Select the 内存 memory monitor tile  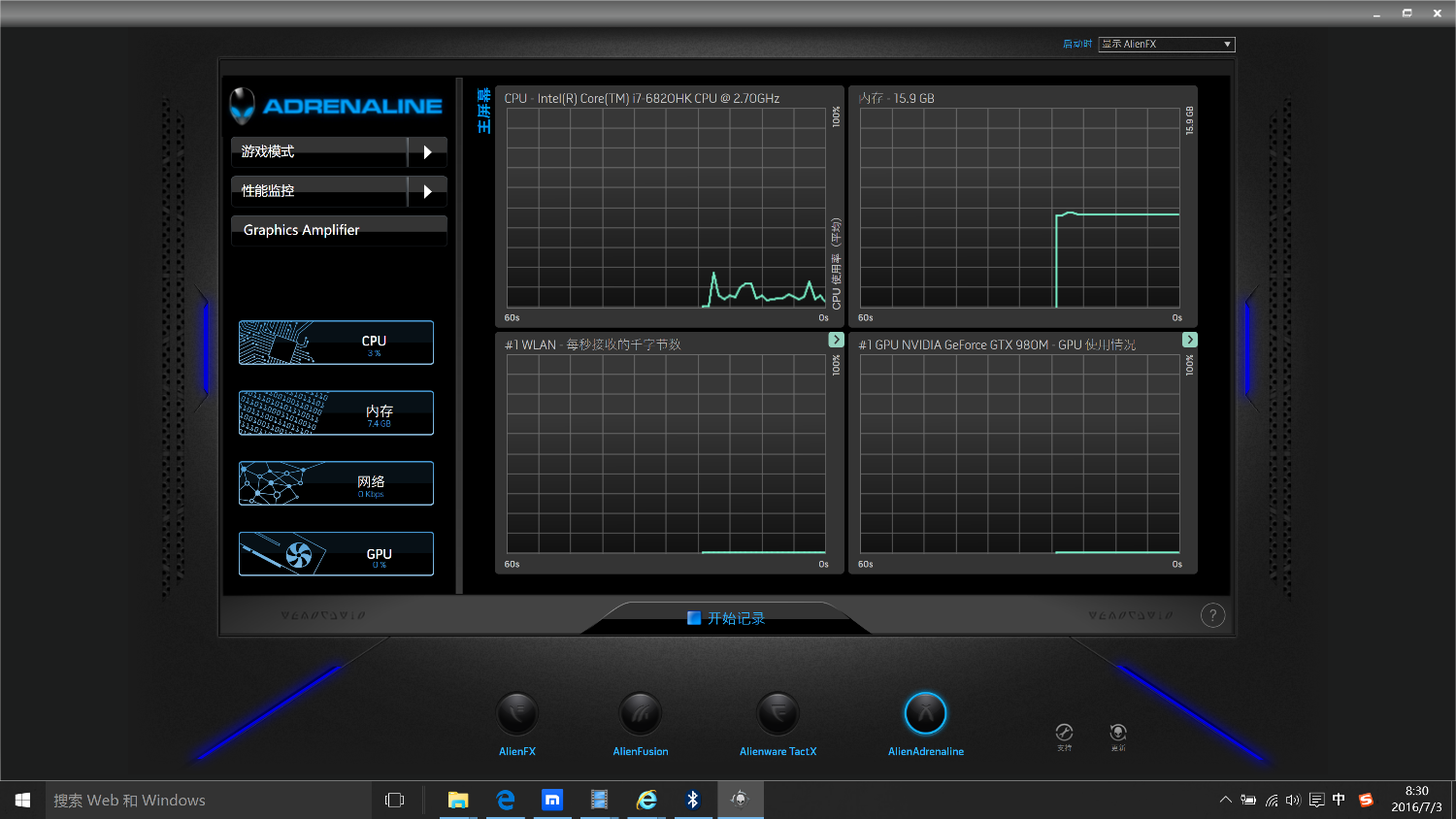tap(336, 413)
